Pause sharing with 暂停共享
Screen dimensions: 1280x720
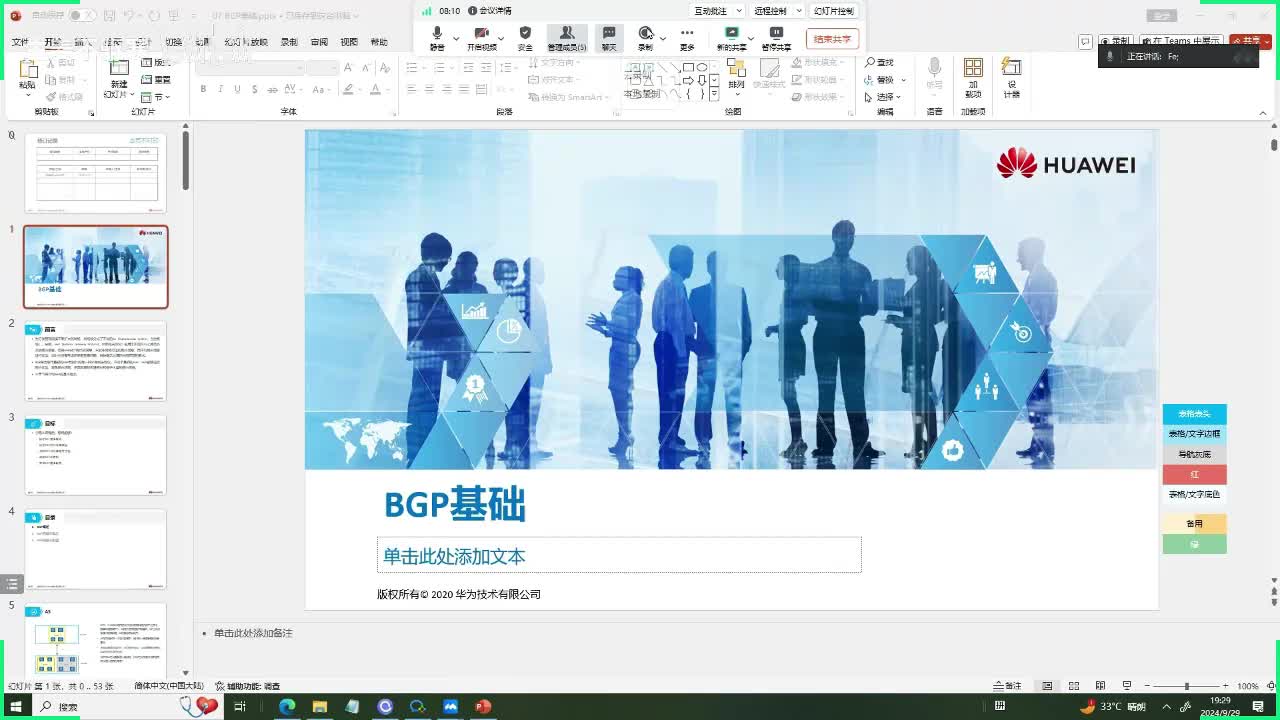776,38
